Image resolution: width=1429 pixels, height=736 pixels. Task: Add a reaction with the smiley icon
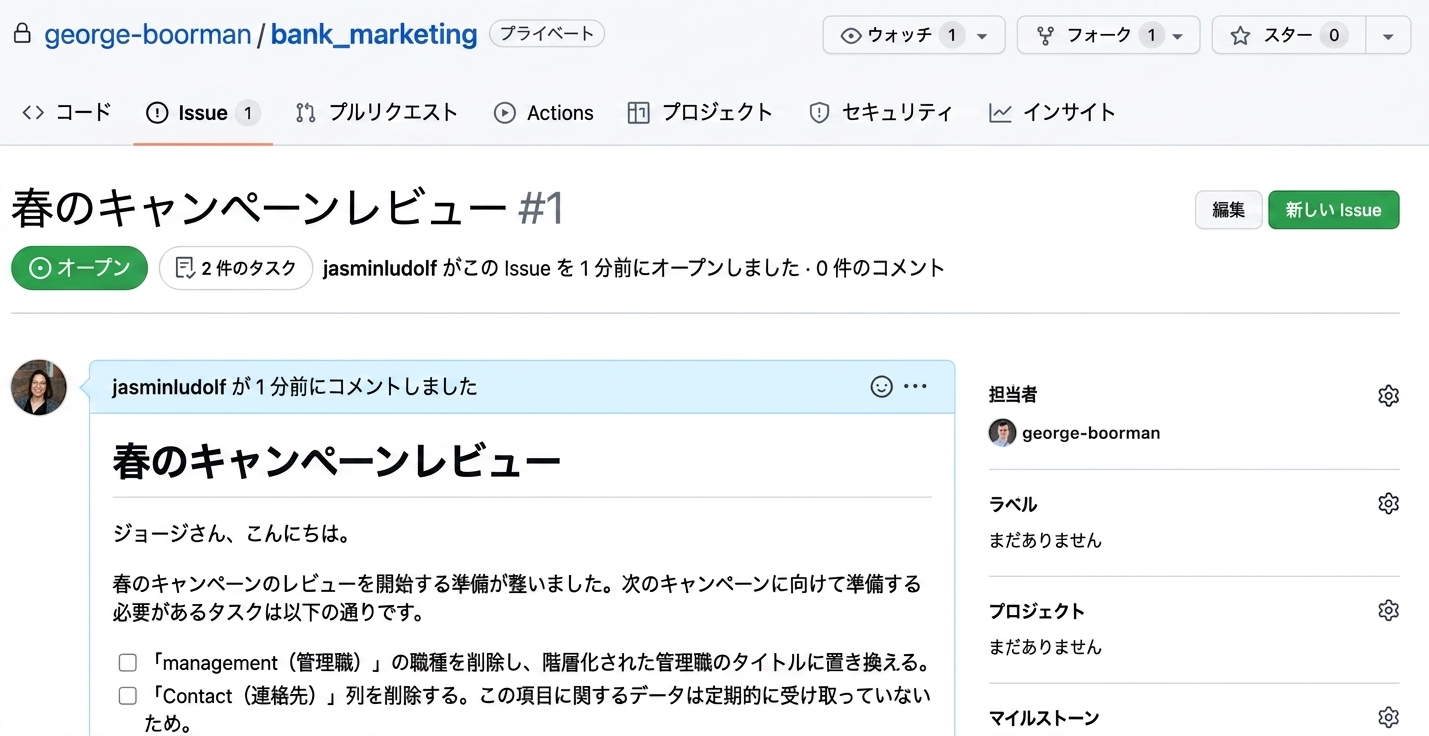881,387
